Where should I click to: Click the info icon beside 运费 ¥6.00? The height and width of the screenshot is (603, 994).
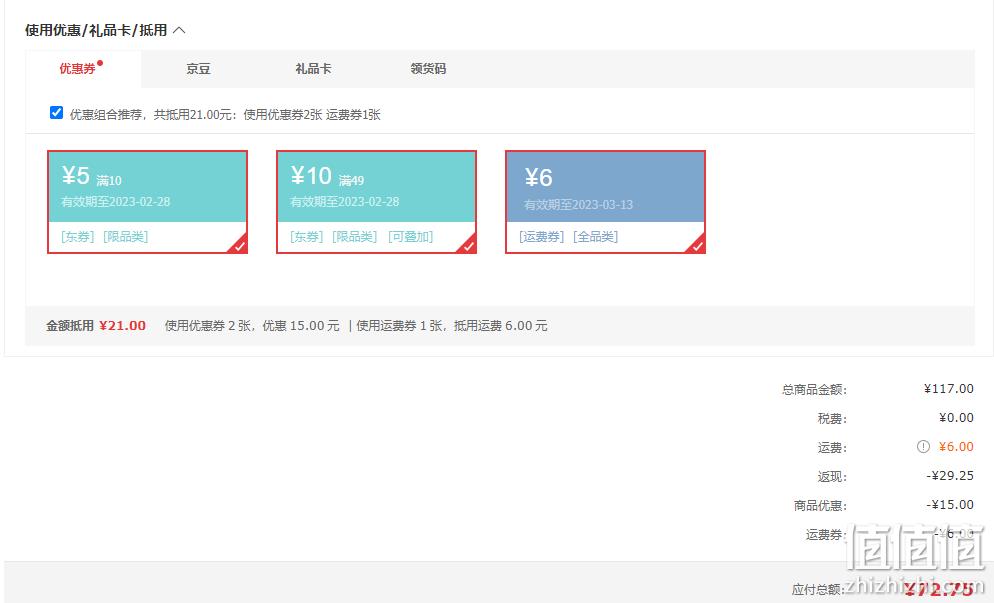click(x=923, y=446)
